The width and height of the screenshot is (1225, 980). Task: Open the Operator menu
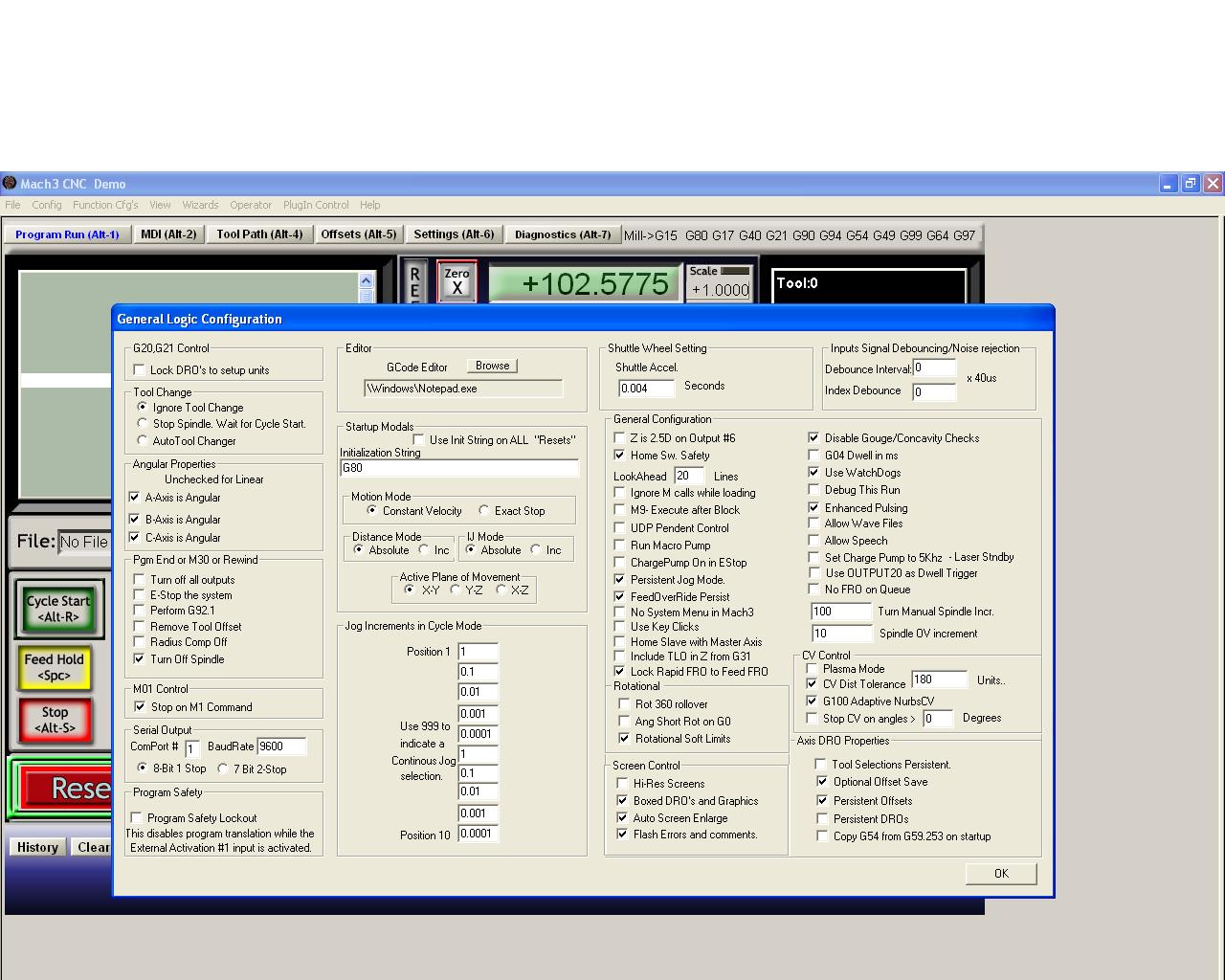[x=251, y=205]
